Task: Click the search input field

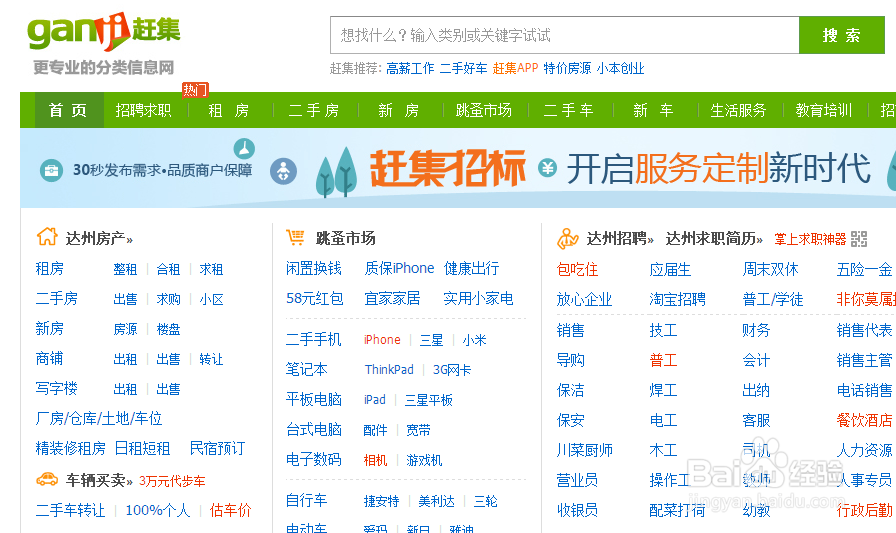Action: pos(565,35)
